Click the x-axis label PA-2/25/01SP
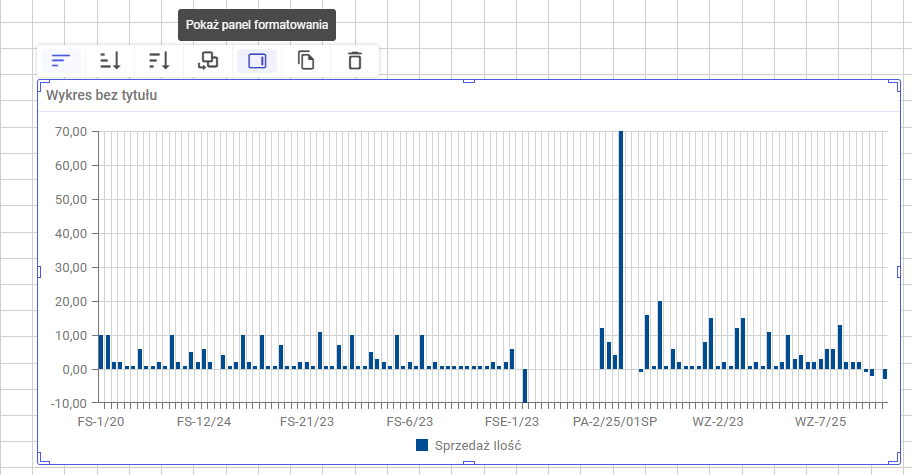 point(615,422)
